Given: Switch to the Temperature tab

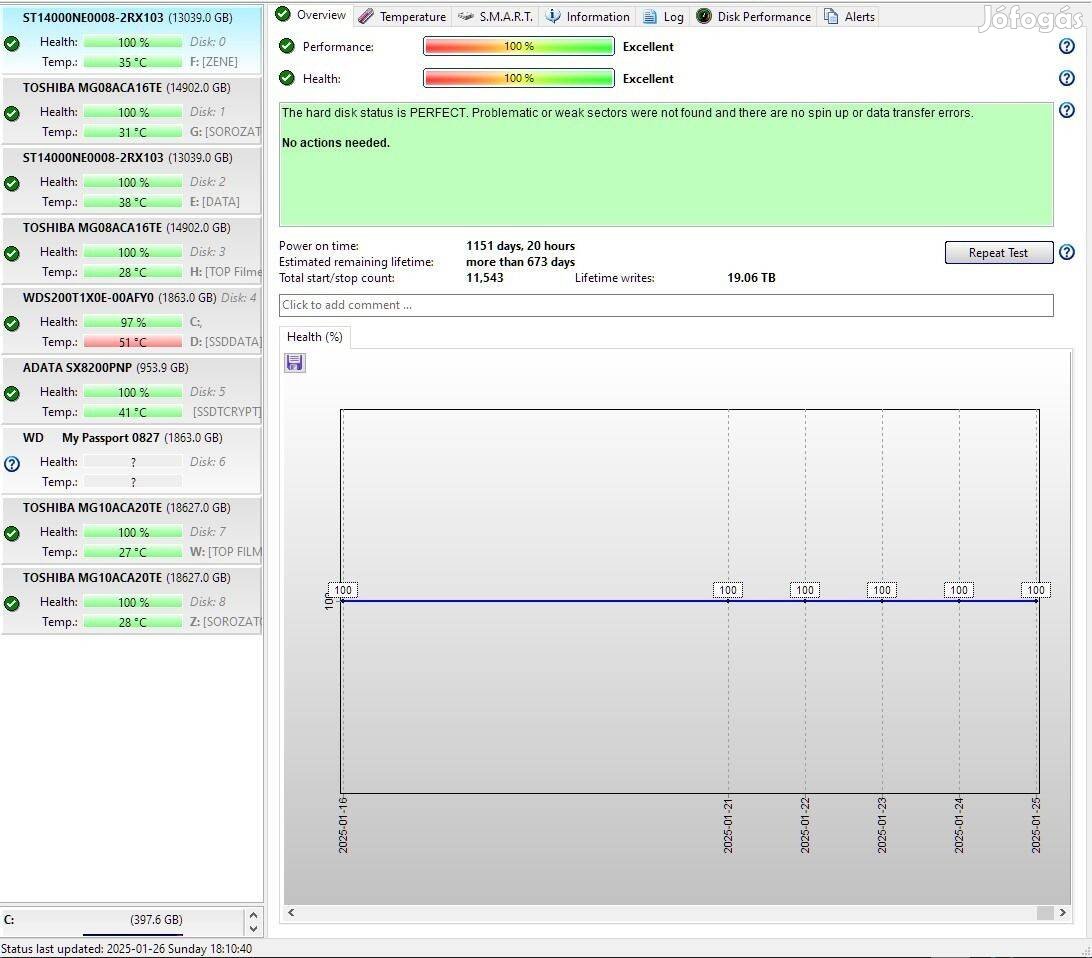Looking at the screenshot, I should click(x=402, y=16).
